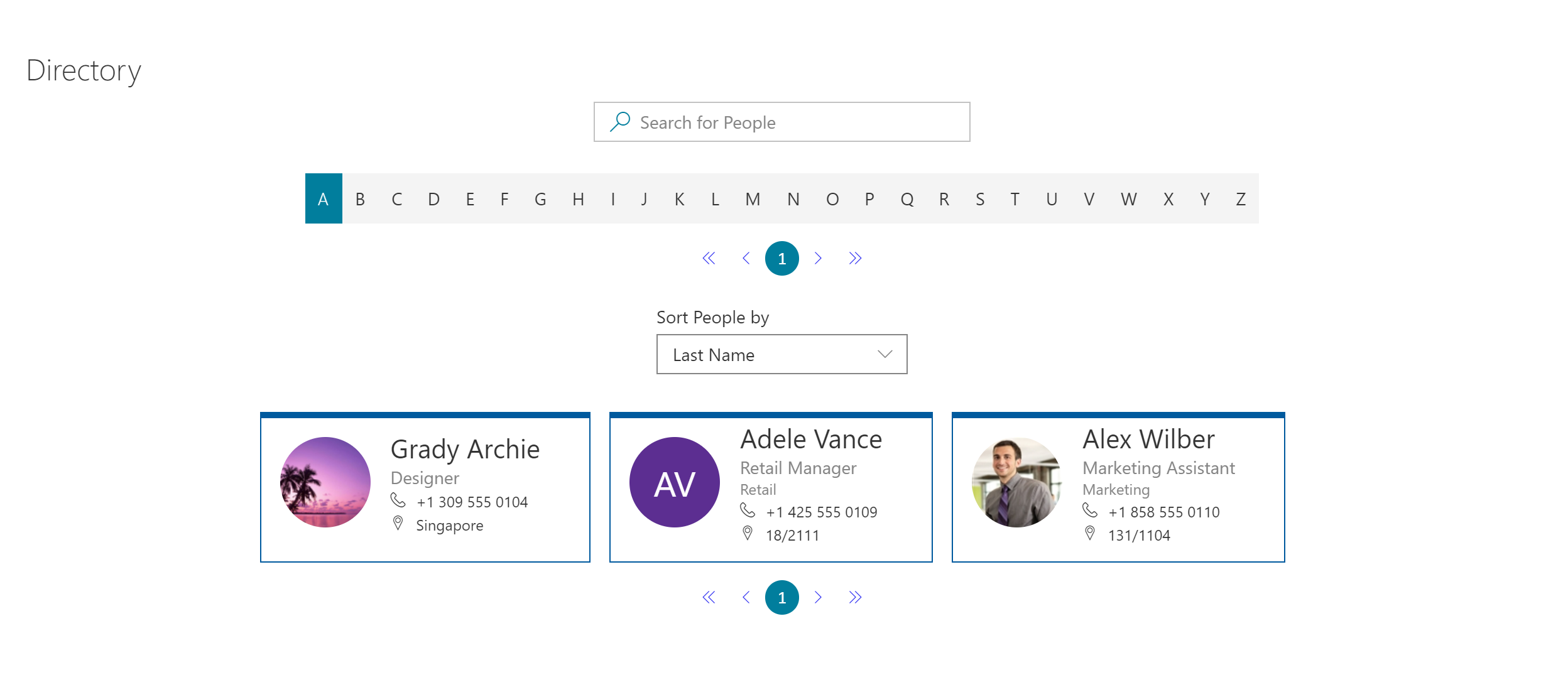The image size is (1568, 675).
Task: Click the Singapore location text
Action: pos(450,526)
